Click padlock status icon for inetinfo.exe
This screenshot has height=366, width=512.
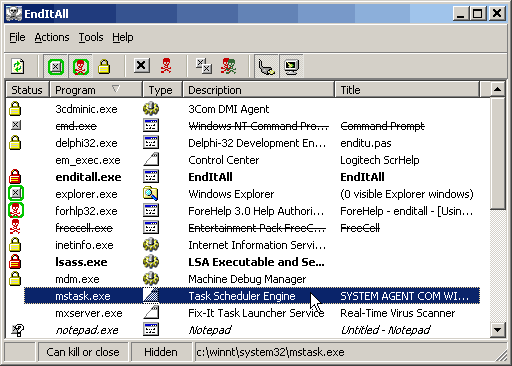pos(15,245)
